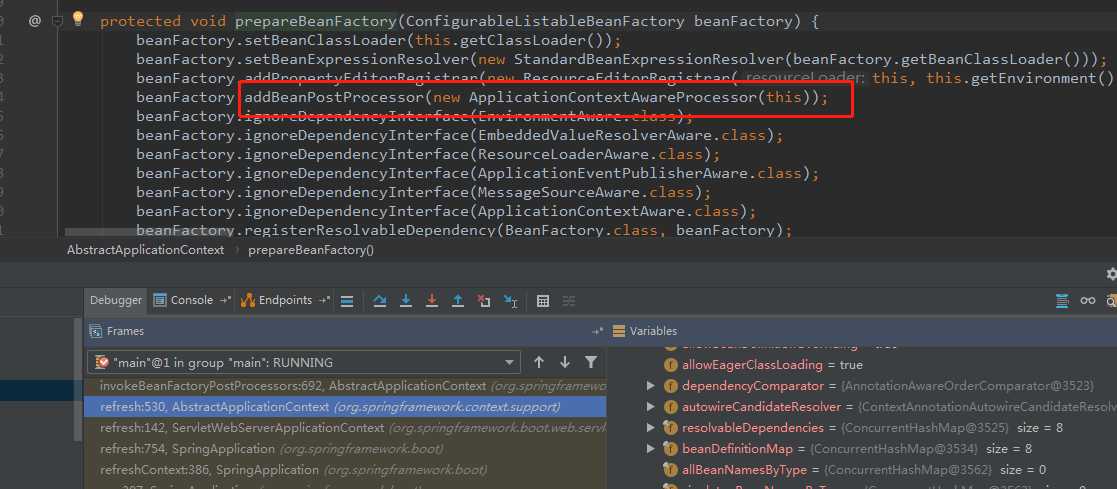Show Execution Point button in debug toolbar
This screenshot has width=1117, height=489.
tap(347, 302)
